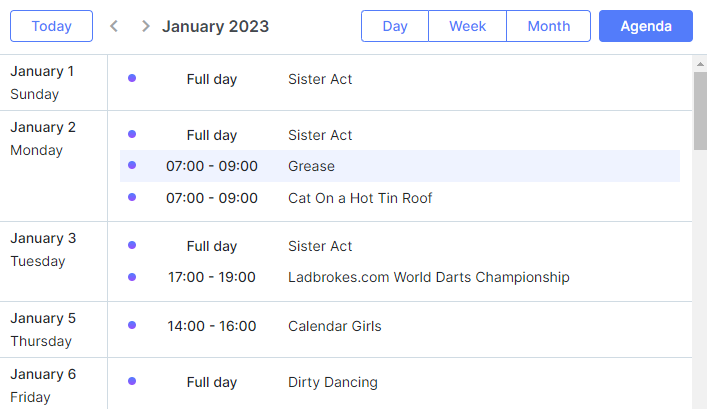Click the dot beside Calendar Girls event
Screen dimensions: 707x409
click(132, 325)
